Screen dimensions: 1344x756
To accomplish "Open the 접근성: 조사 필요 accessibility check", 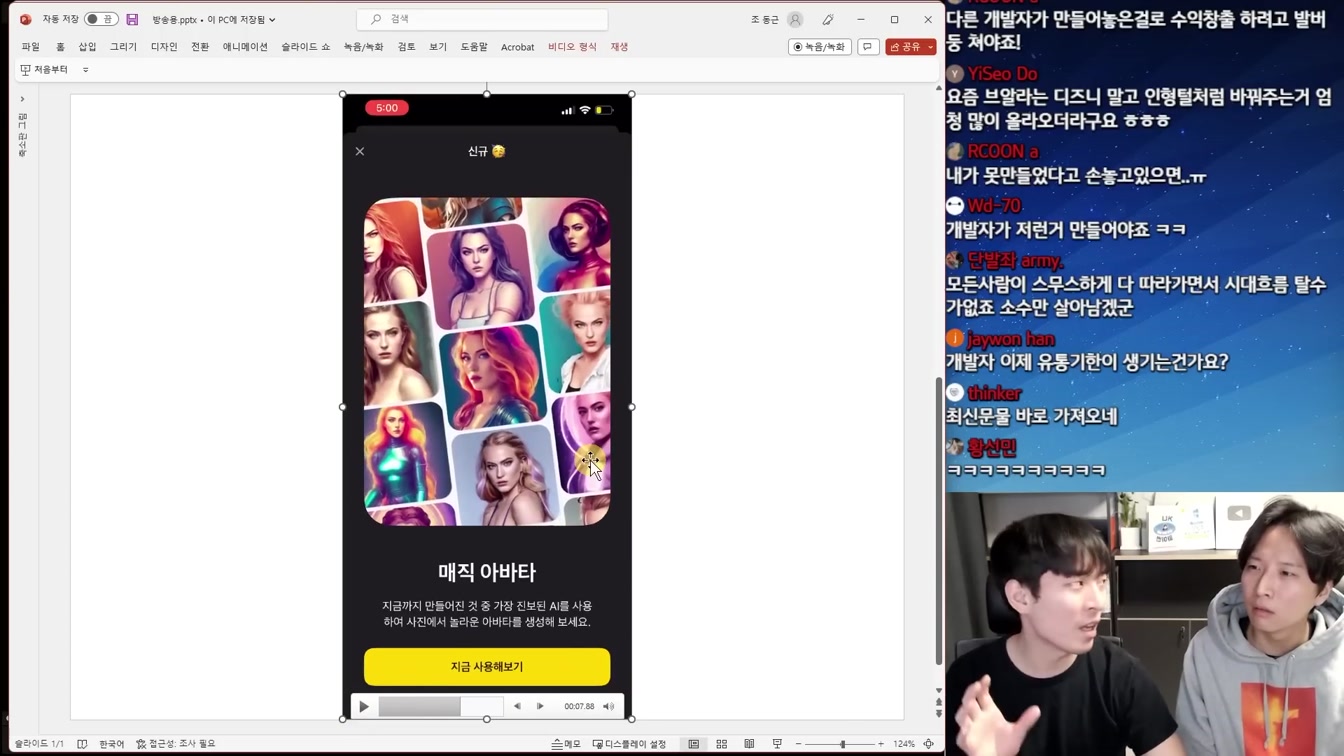I will (x=176, y=744).
